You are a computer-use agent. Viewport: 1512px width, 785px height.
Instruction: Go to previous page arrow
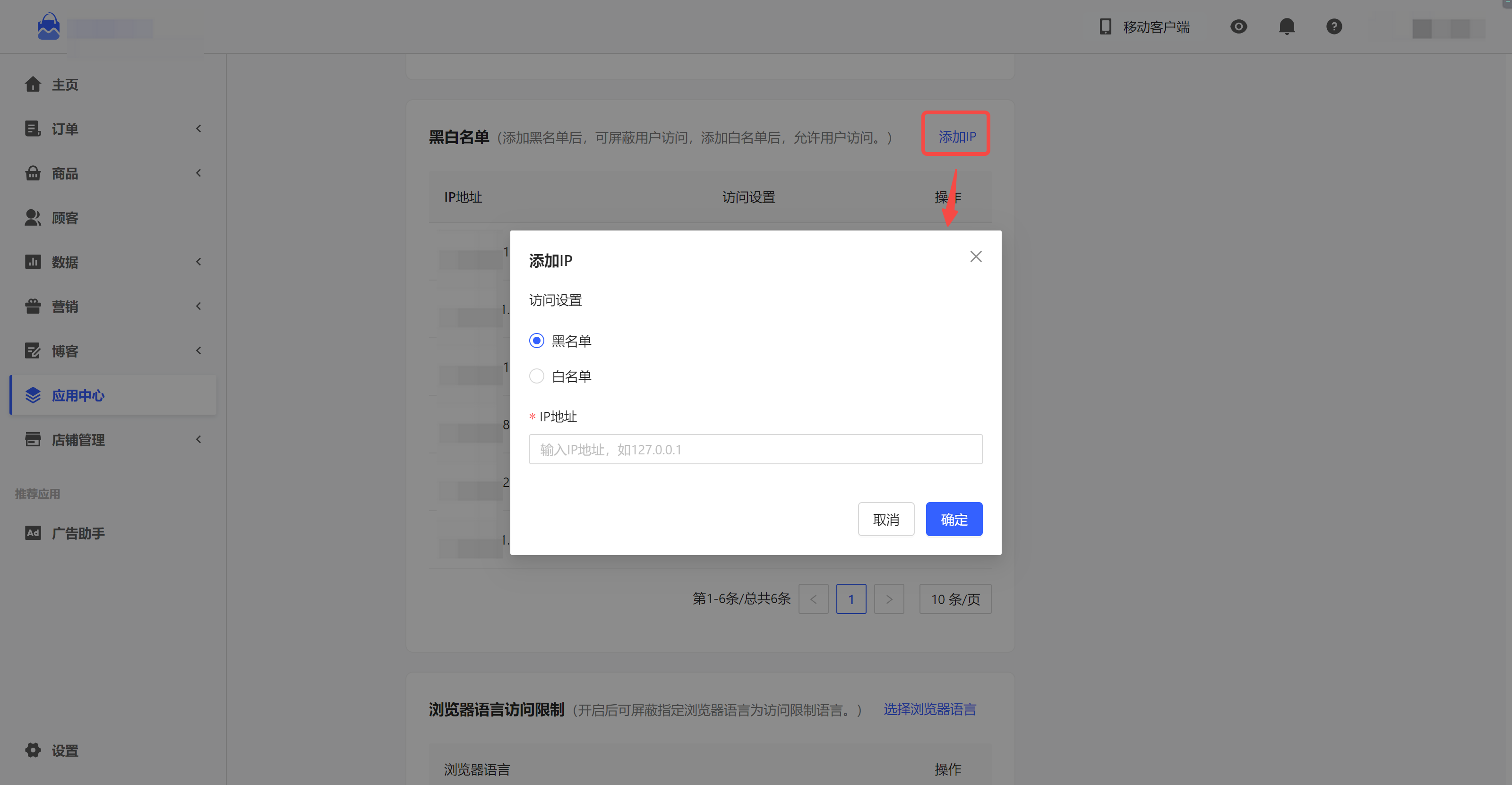814,599
